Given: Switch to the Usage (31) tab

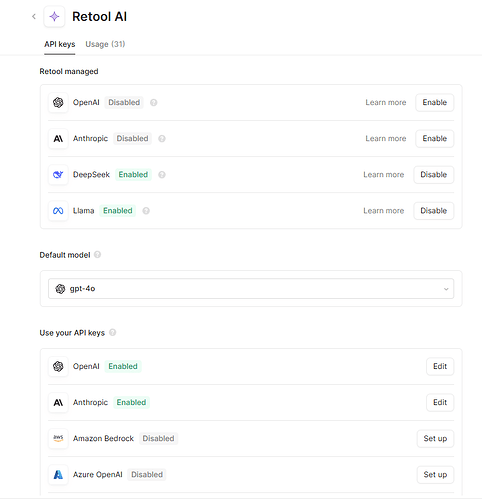Looking at the screenshot, I should [x=105, y=44].
